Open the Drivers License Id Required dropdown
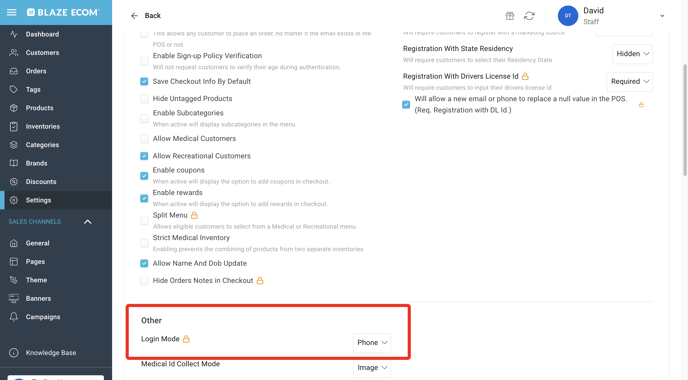 (630, 82)
